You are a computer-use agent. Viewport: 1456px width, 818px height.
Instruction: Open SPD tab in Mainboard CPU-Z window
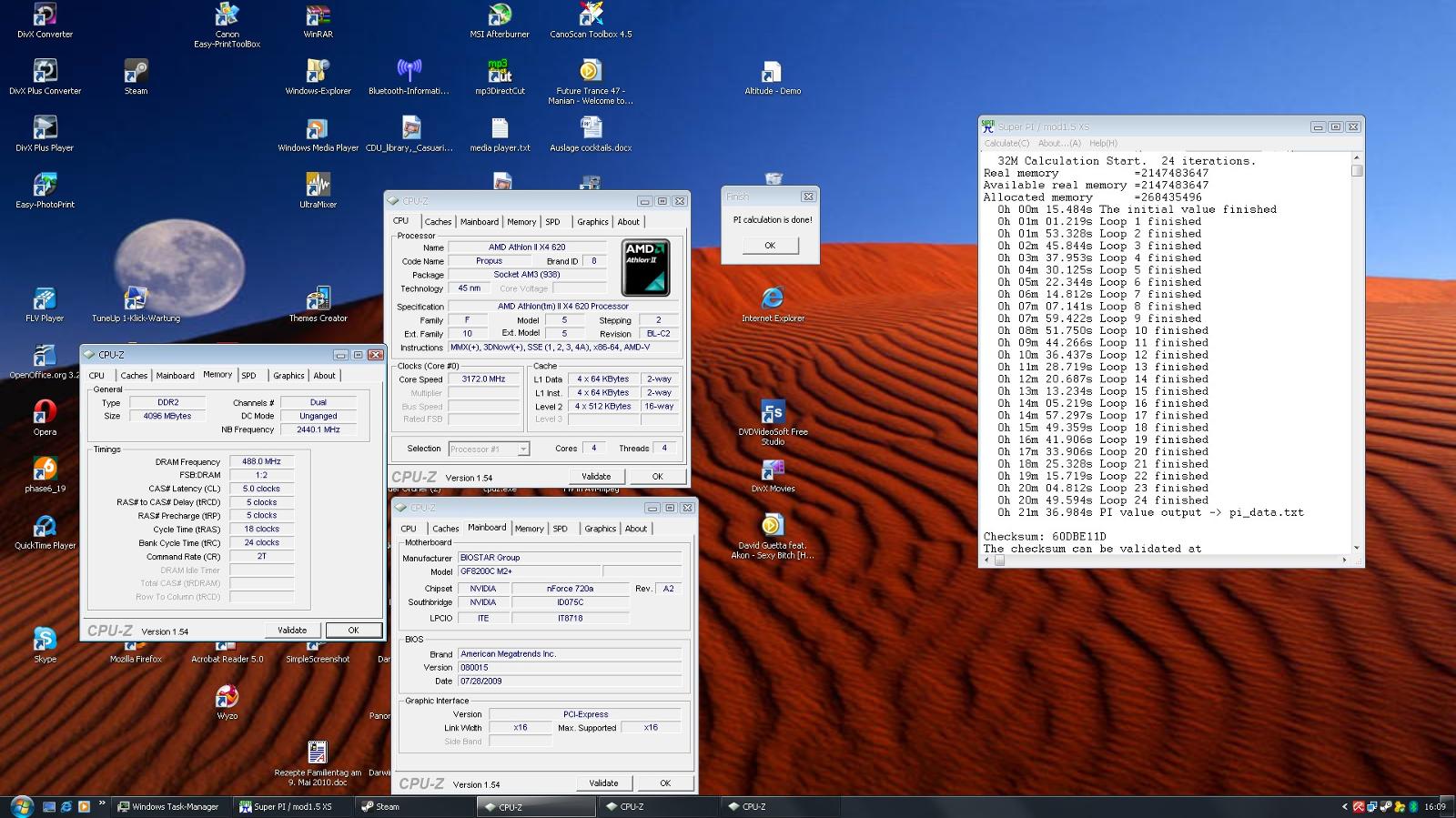(560, 528)
